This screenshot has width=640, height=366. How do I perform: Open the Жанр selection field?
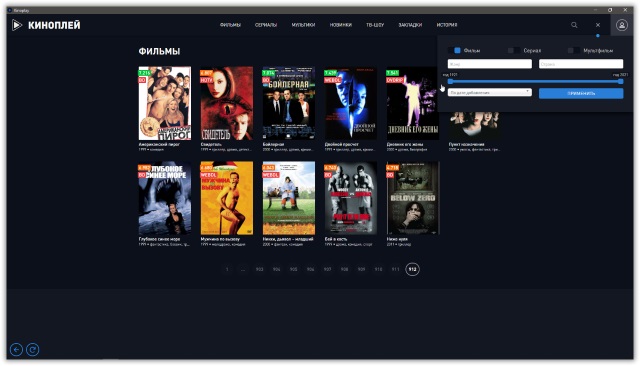(490, 64)
